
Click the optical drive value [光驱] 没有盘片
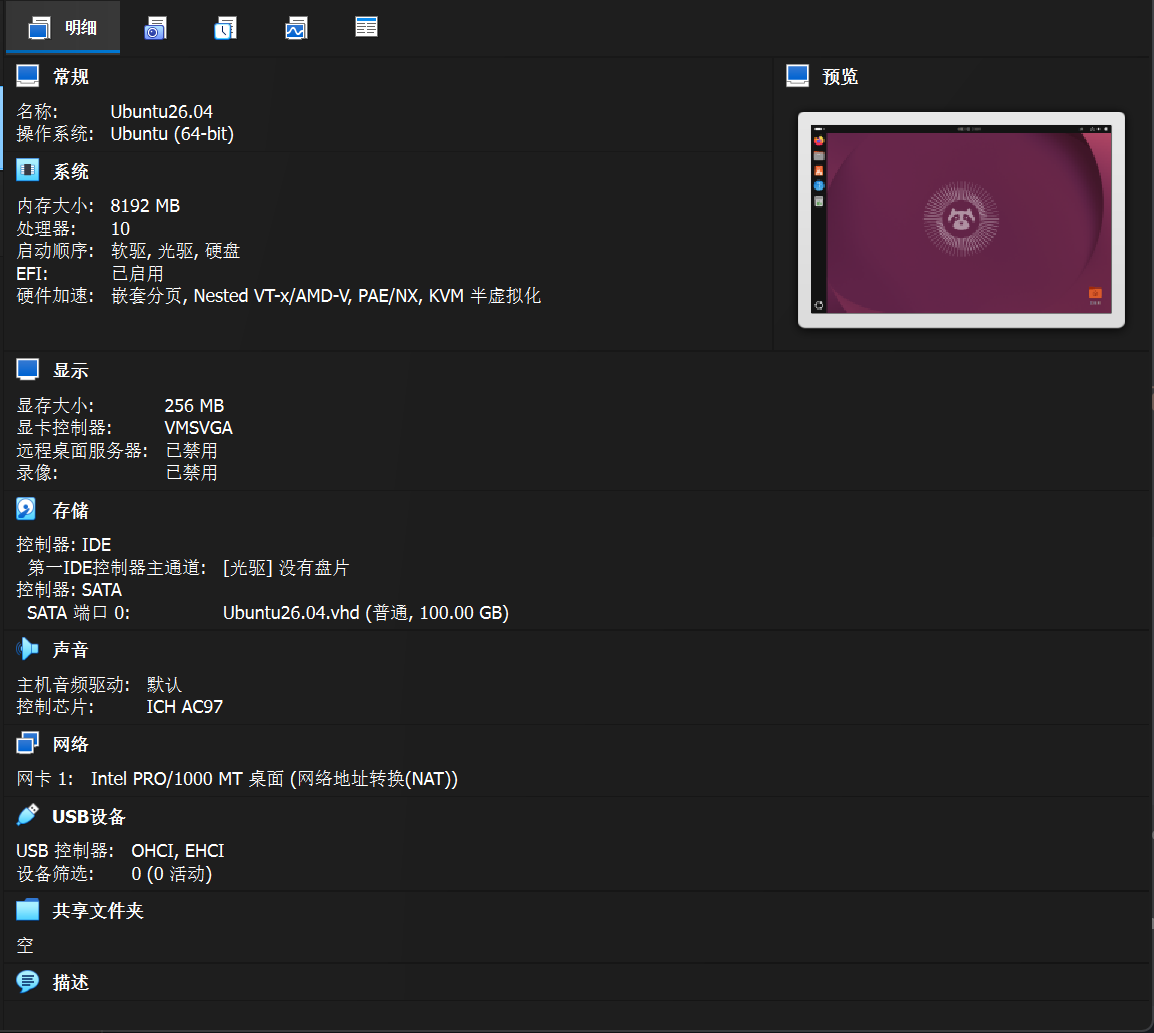(286, 568)
